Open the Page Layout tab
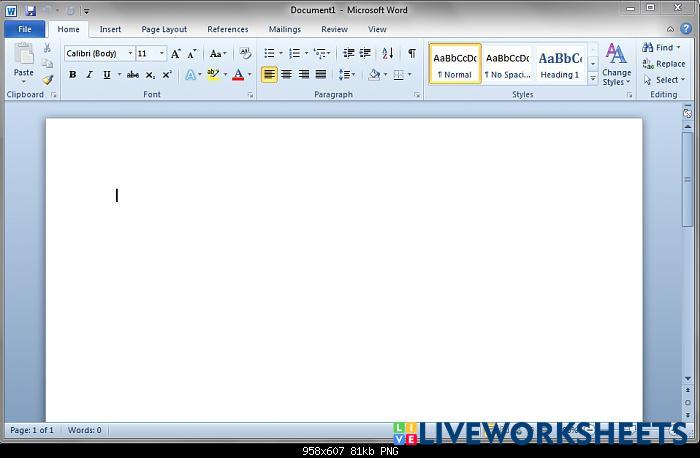700x458 pixels. (164, 29)
